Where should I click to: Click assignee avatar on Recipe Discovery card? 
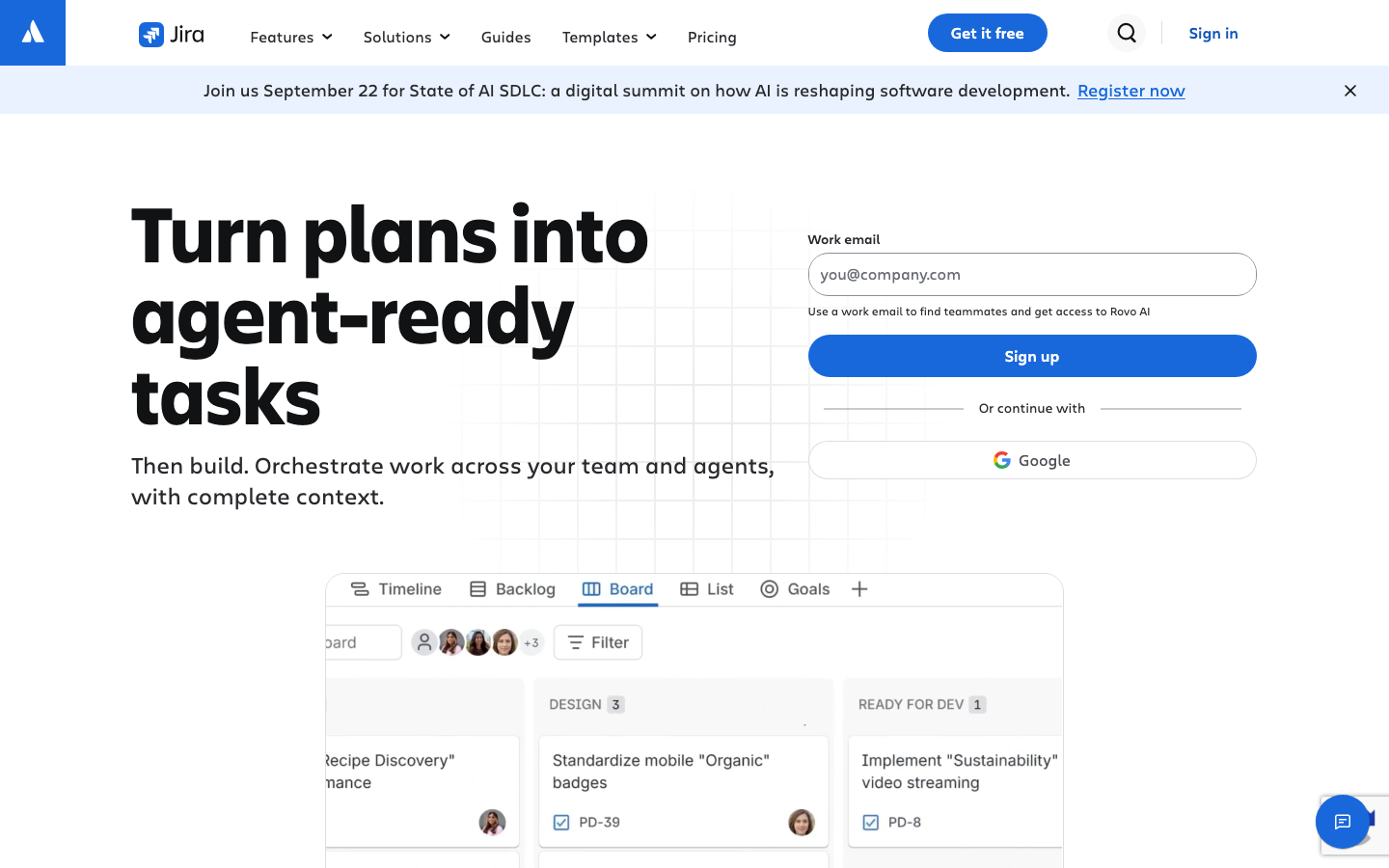492,822
